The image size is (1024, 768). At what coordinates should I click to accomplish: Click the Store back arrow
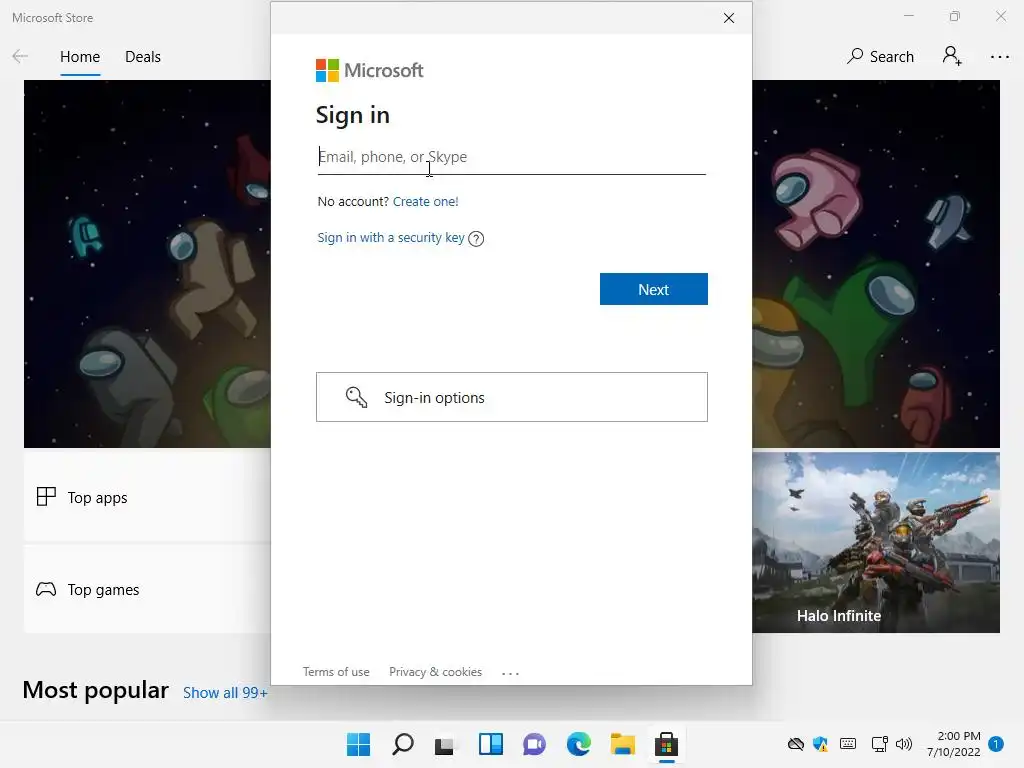(20, 57)
